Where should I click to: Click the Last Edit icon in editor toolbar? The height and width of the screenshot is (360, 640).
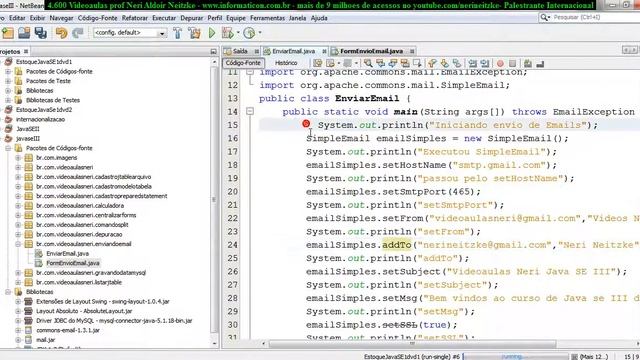pyautogui.click(x=318, y=63)
